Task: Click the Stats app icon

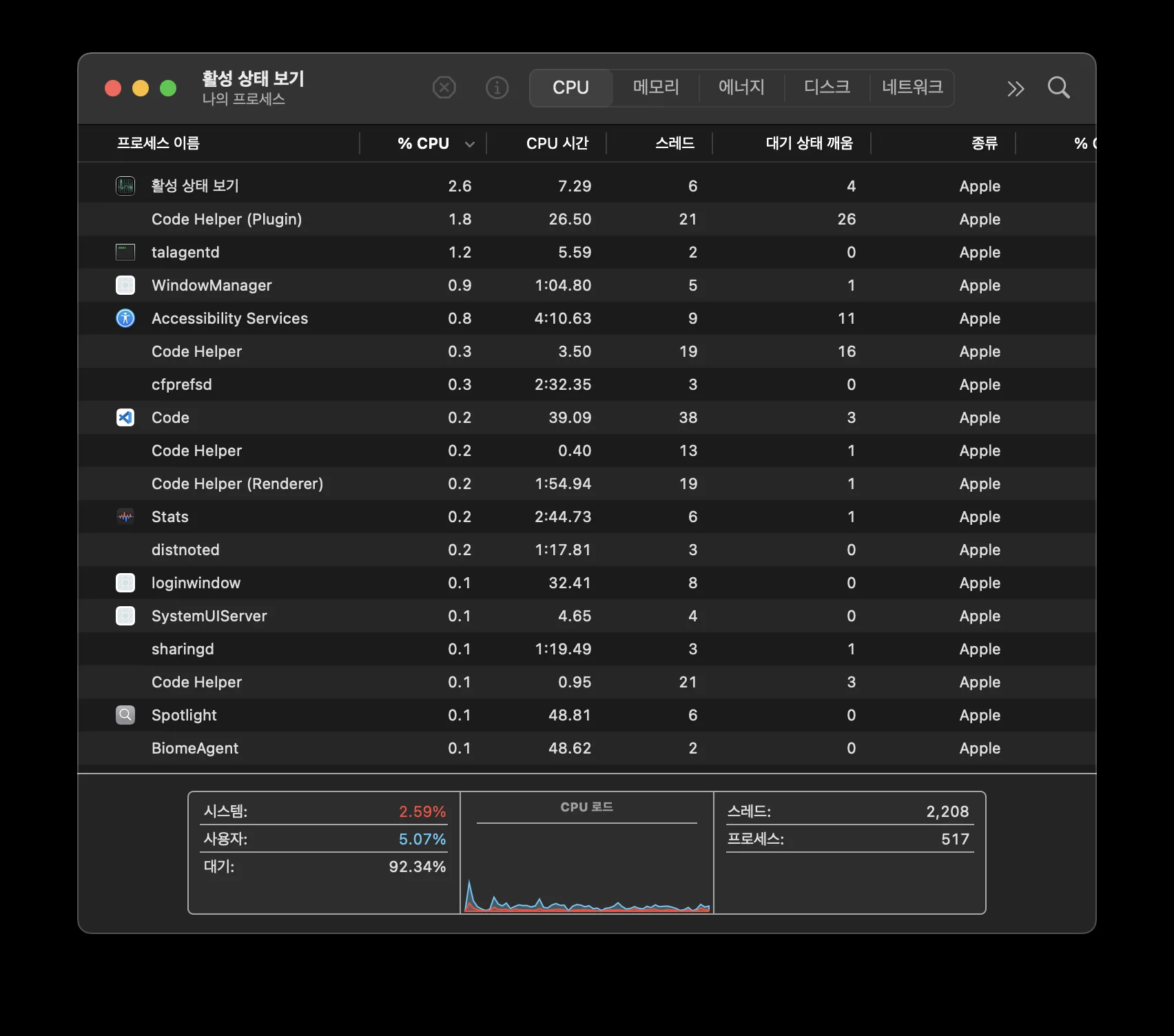Action: pos(125,517)
